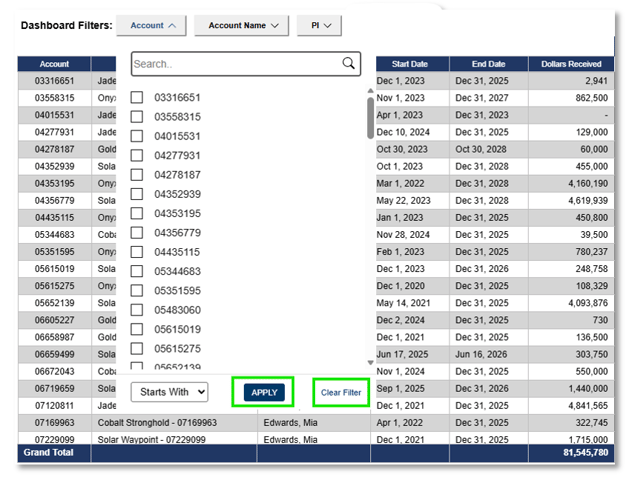This screenshot has height=483, width=632.
Task: Select the 04356779 checkbox
Action: [x=137, y=233]
